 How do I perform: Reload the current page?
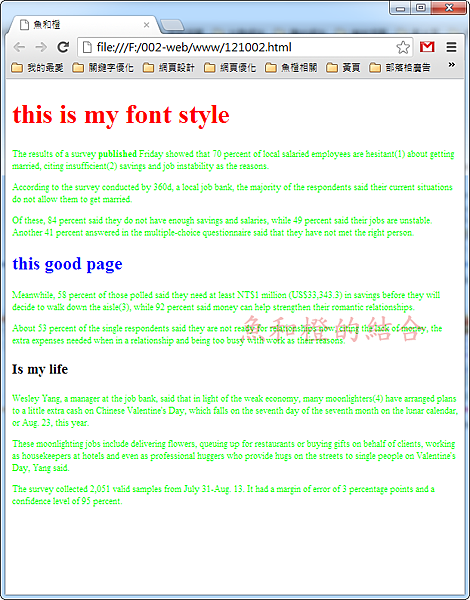[63, 47]
